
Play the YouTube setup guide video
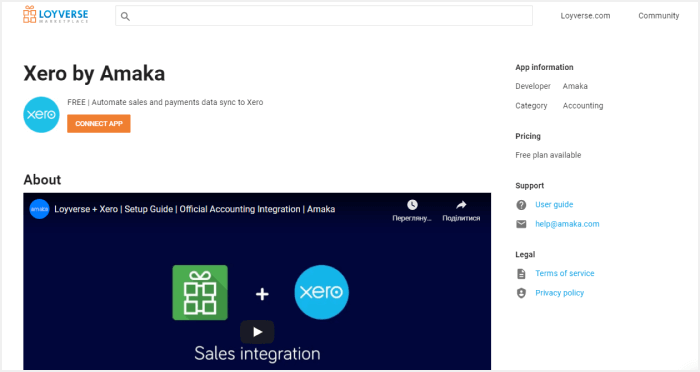pos(257,332)
